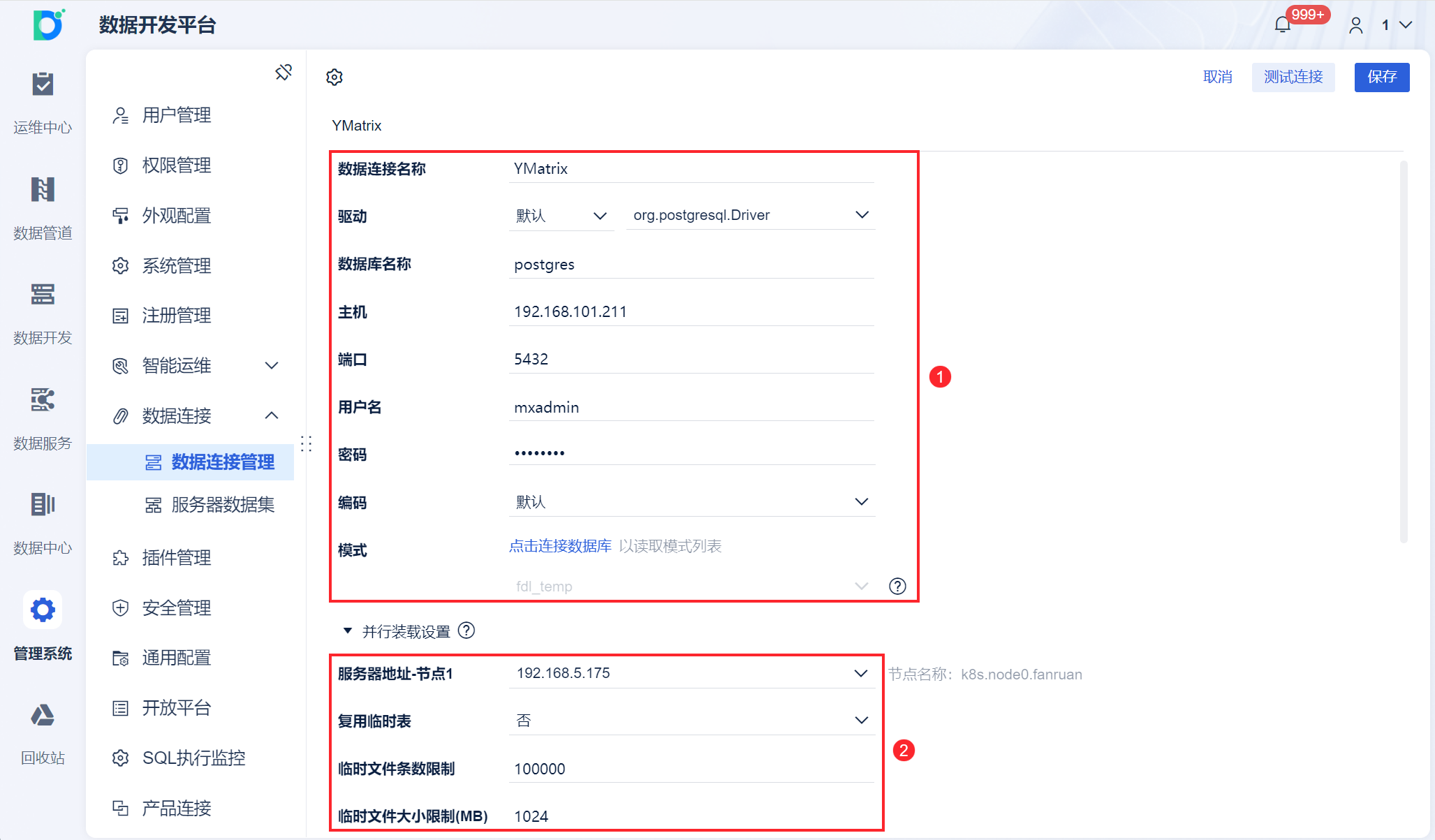Open the 数据服务 sidebar icon
The image size is (1435, 840).
pos(43,400)
